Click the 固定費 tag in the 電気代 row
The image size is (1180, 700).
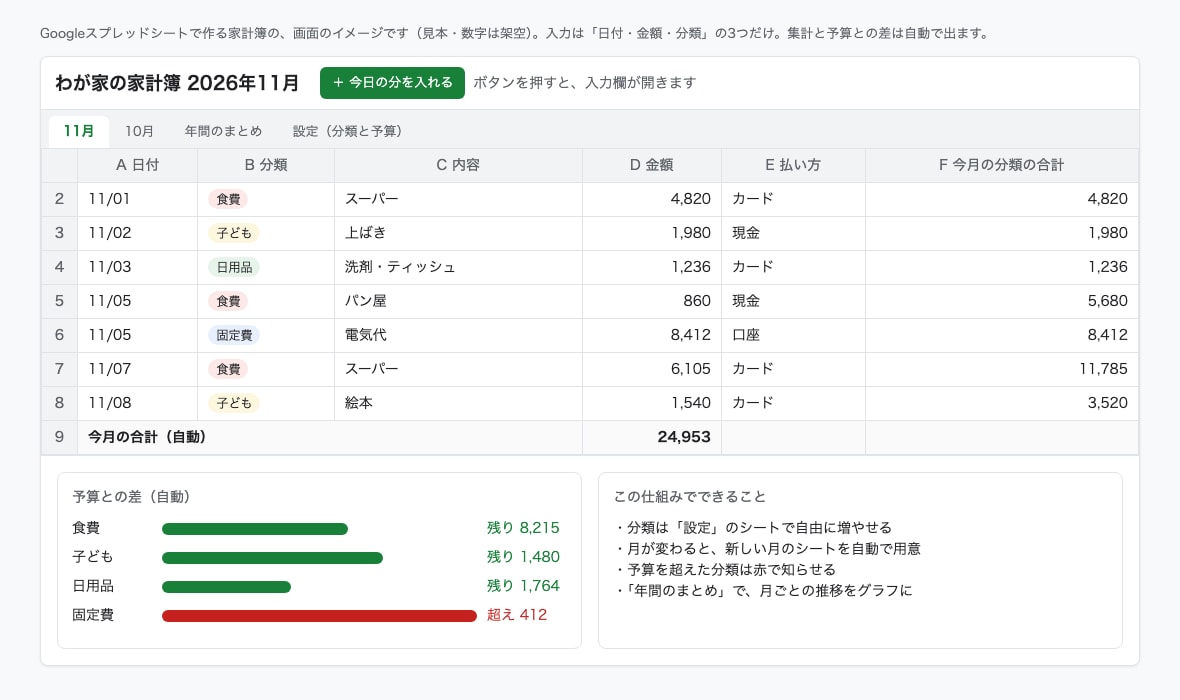click(234, 335)
